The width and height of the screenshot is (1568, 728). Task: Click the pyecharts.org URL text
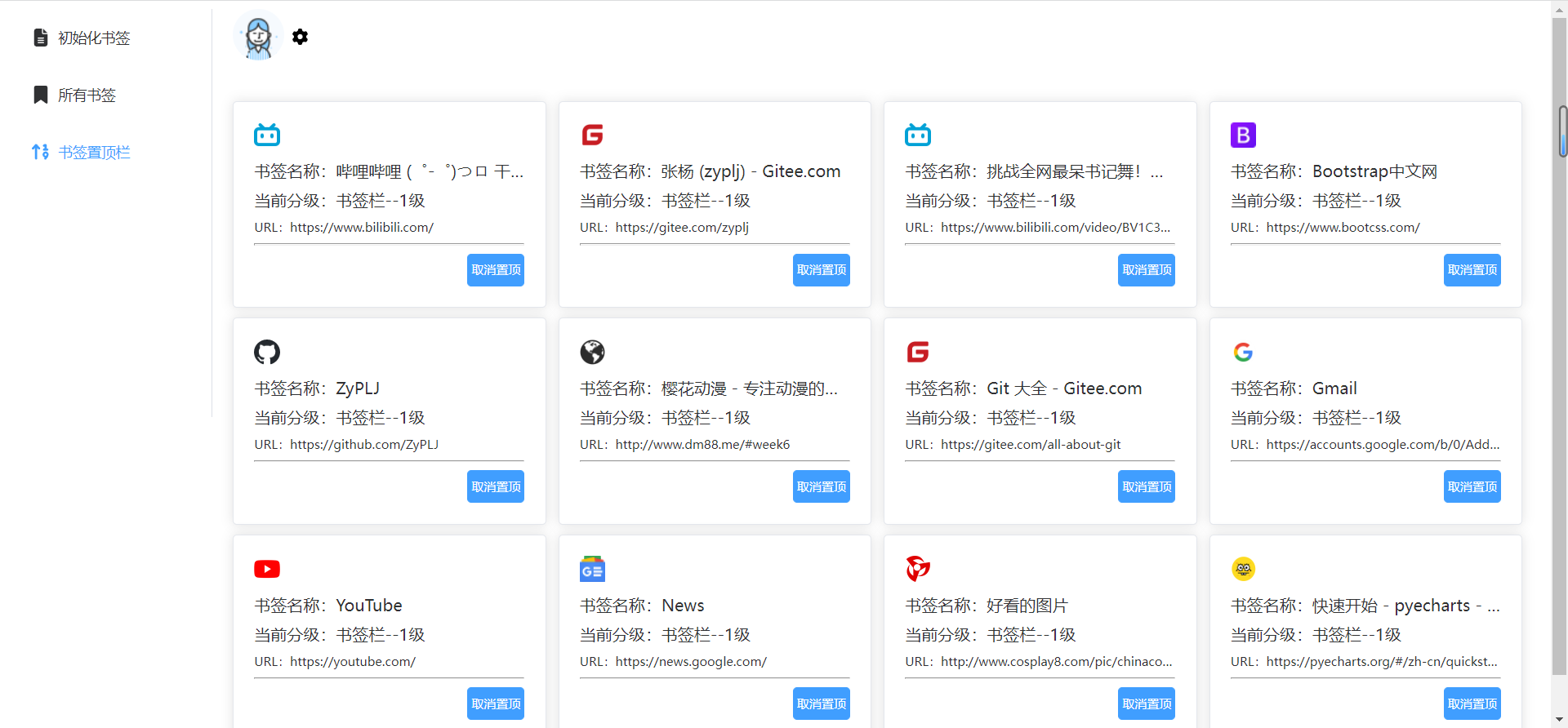click(x=1382, y=662)
